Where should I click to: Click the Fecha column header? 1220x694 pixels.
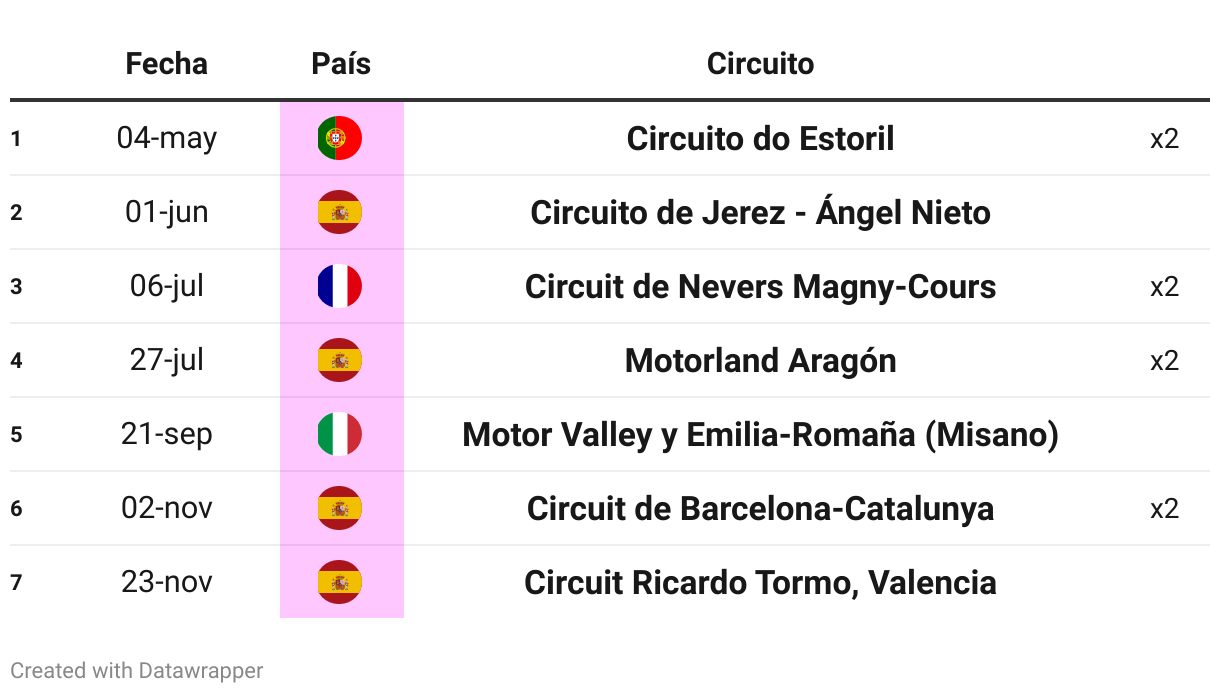(x=166, y=64)
